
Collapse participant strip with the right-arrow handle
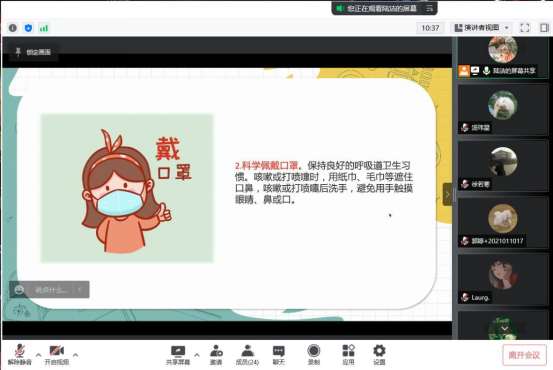pyautogui.click(x=447, y=194)
